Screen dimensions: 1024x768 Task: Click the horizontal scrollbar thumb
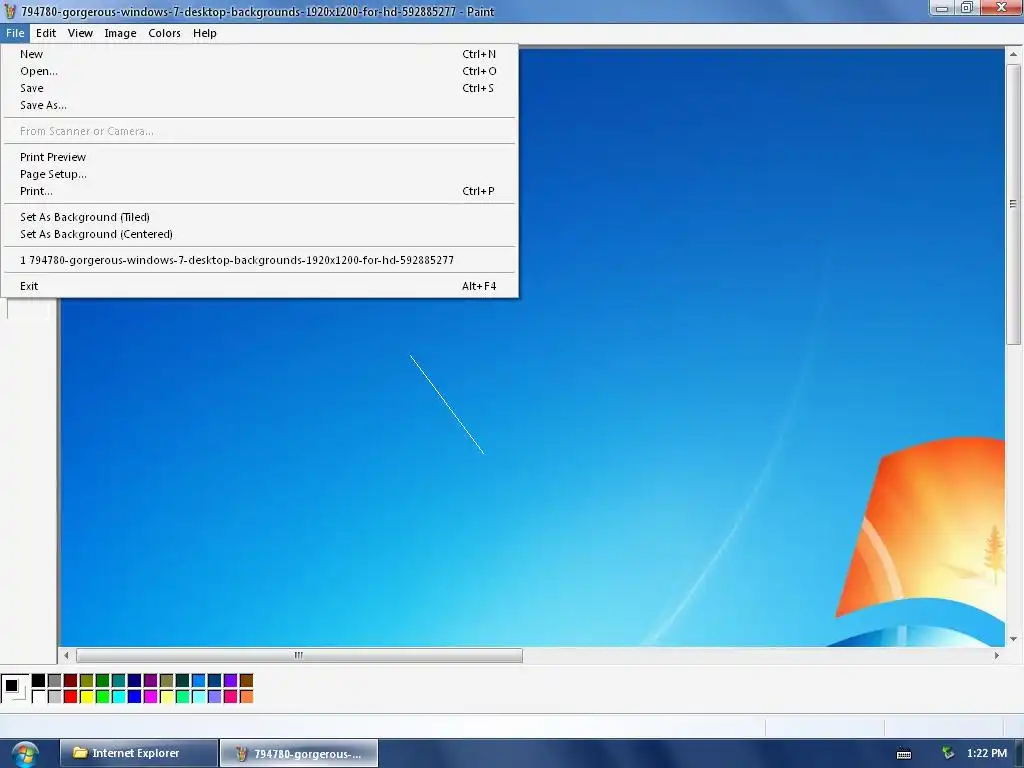click(x=299, y=655)
